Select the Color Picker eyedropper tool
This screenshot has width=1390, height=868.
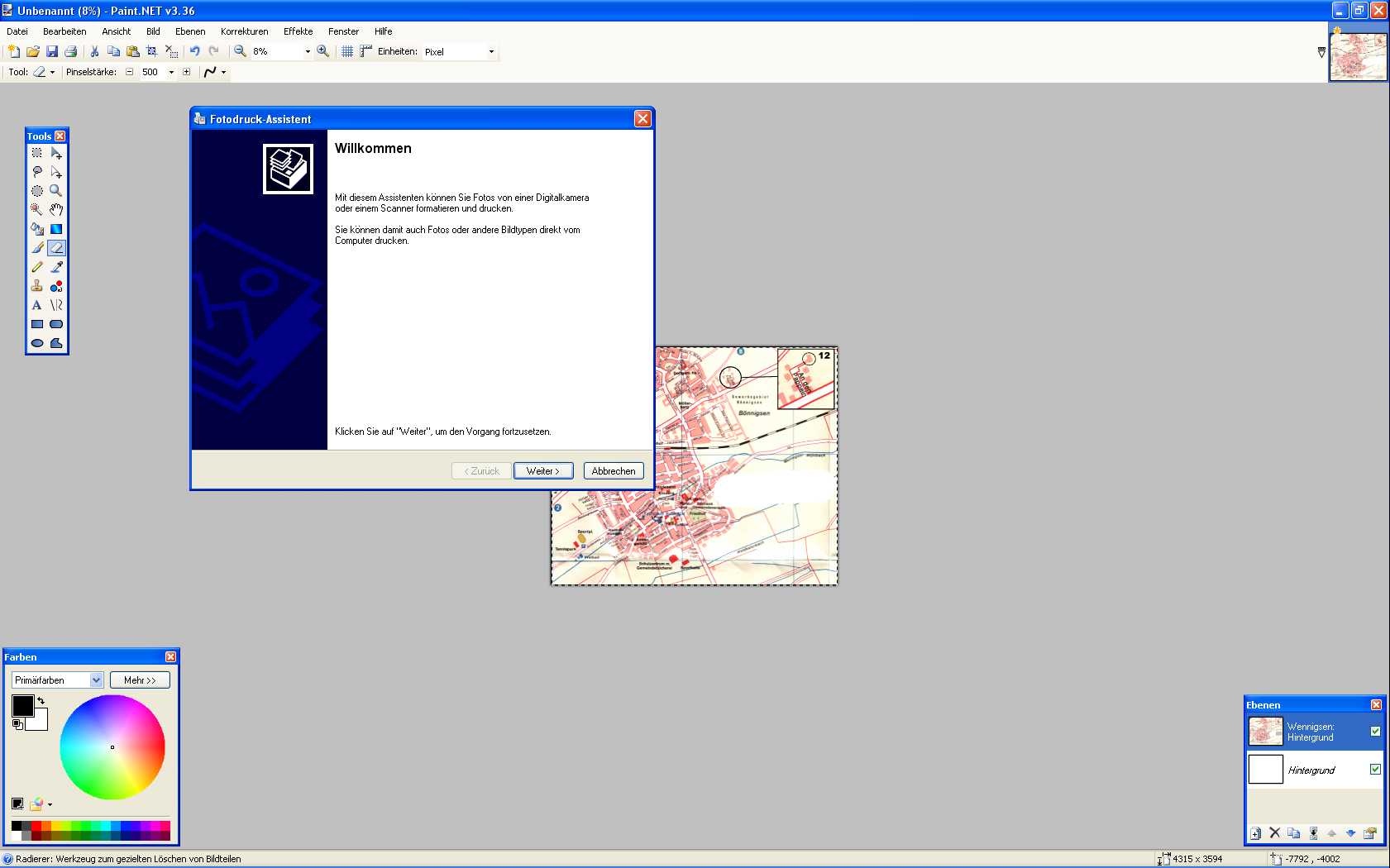(56, 267)
